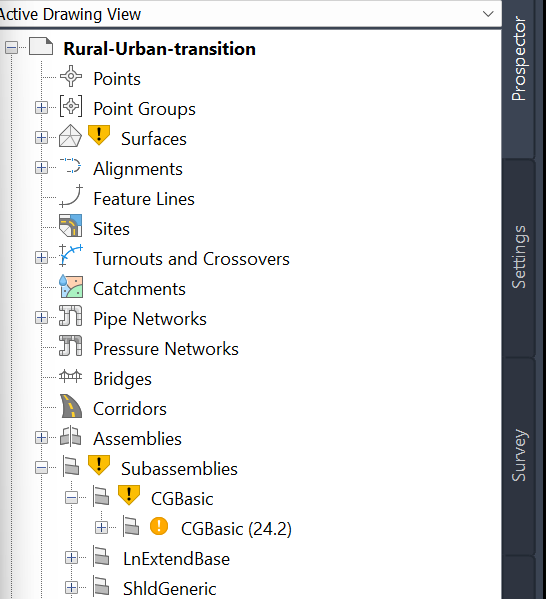Click the Bridges icon
Viewport: 546px width, 599px height.
[x=71, y=376]
